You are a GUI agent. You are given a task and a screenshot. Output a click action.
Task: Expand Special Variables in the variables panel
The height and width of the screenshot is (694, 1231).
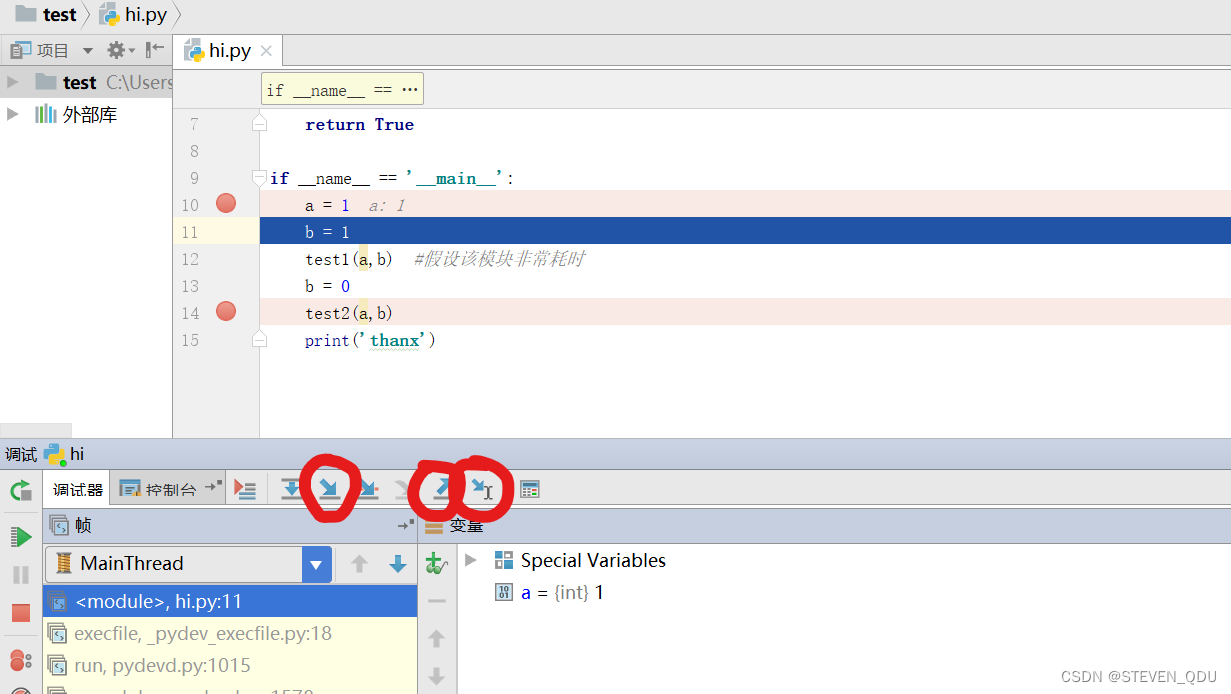470,560
